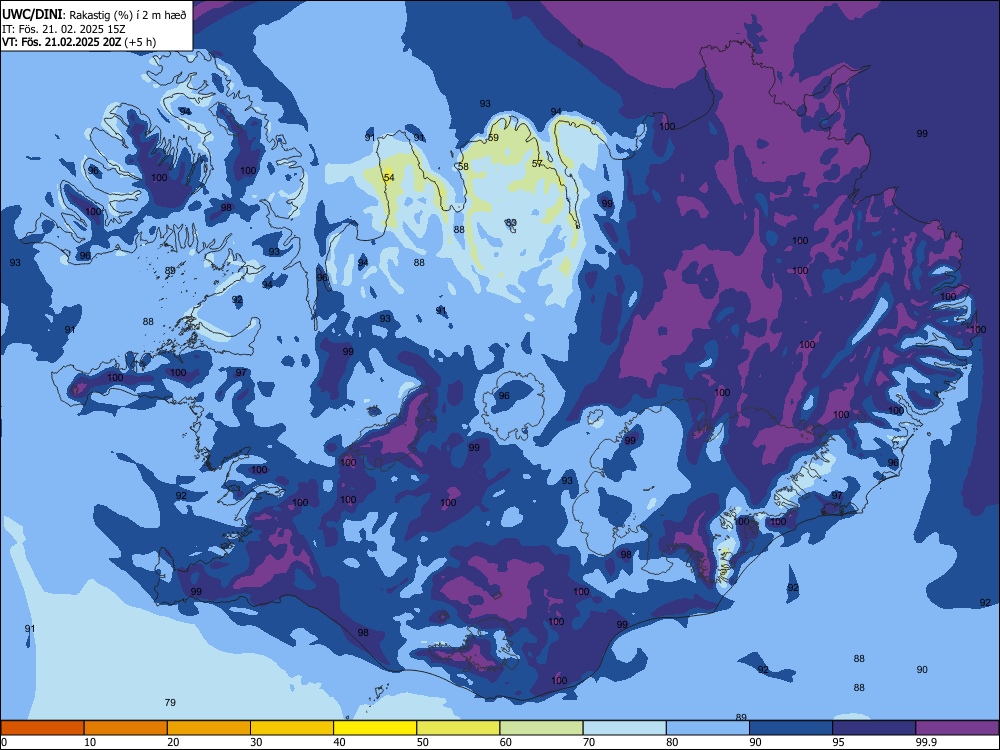Click the legend tick label '95'
This screenshot has width=1000, height=750.
tap(838, 742)
